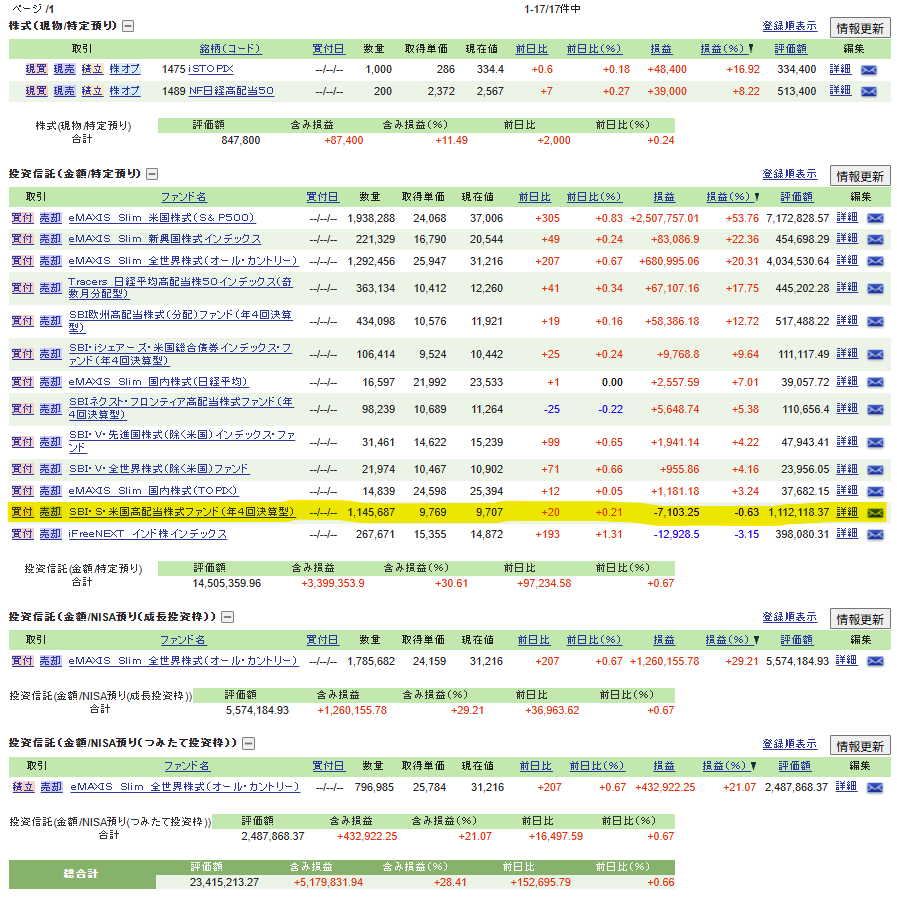Collapse the 投資信託 NISA預り(つみたて投資枠) section
Viewport: 897px width, 897px height.
coord(249,744)
